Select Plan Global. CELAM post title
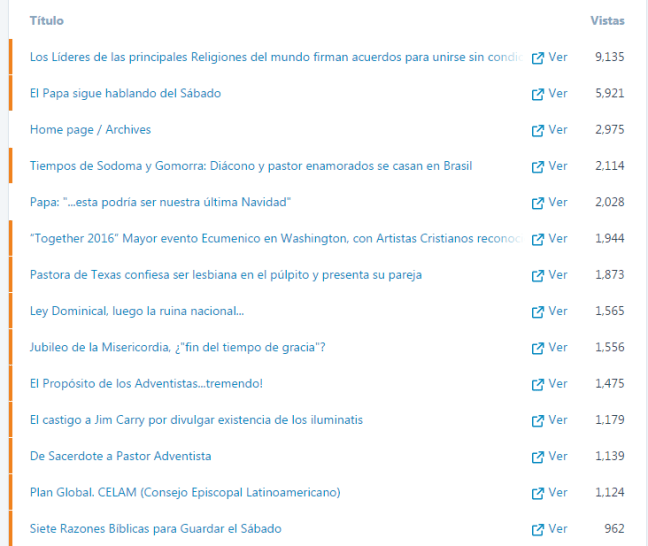Screen dimensions: 648x546 click(x=185, y=492)
